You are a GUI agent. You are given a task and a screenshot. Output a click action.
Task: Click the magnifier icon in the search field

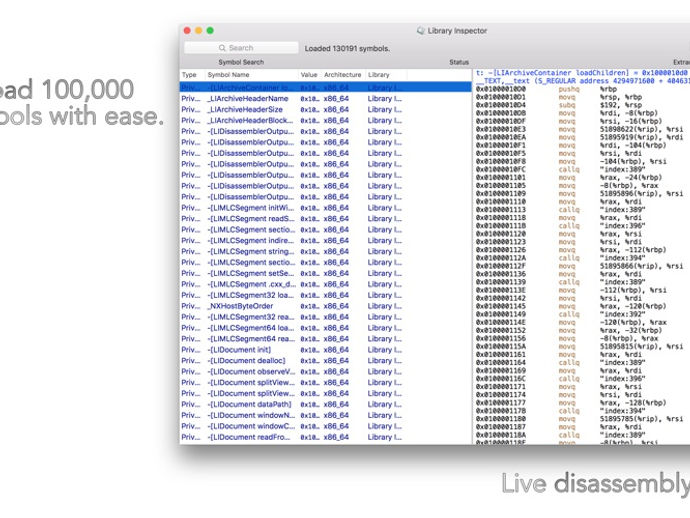[x=222, y=48]
